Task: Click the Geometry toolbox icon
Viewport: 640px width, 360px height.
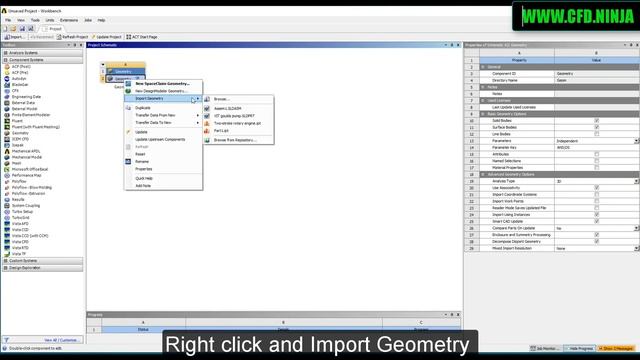Action: (7, 133)
